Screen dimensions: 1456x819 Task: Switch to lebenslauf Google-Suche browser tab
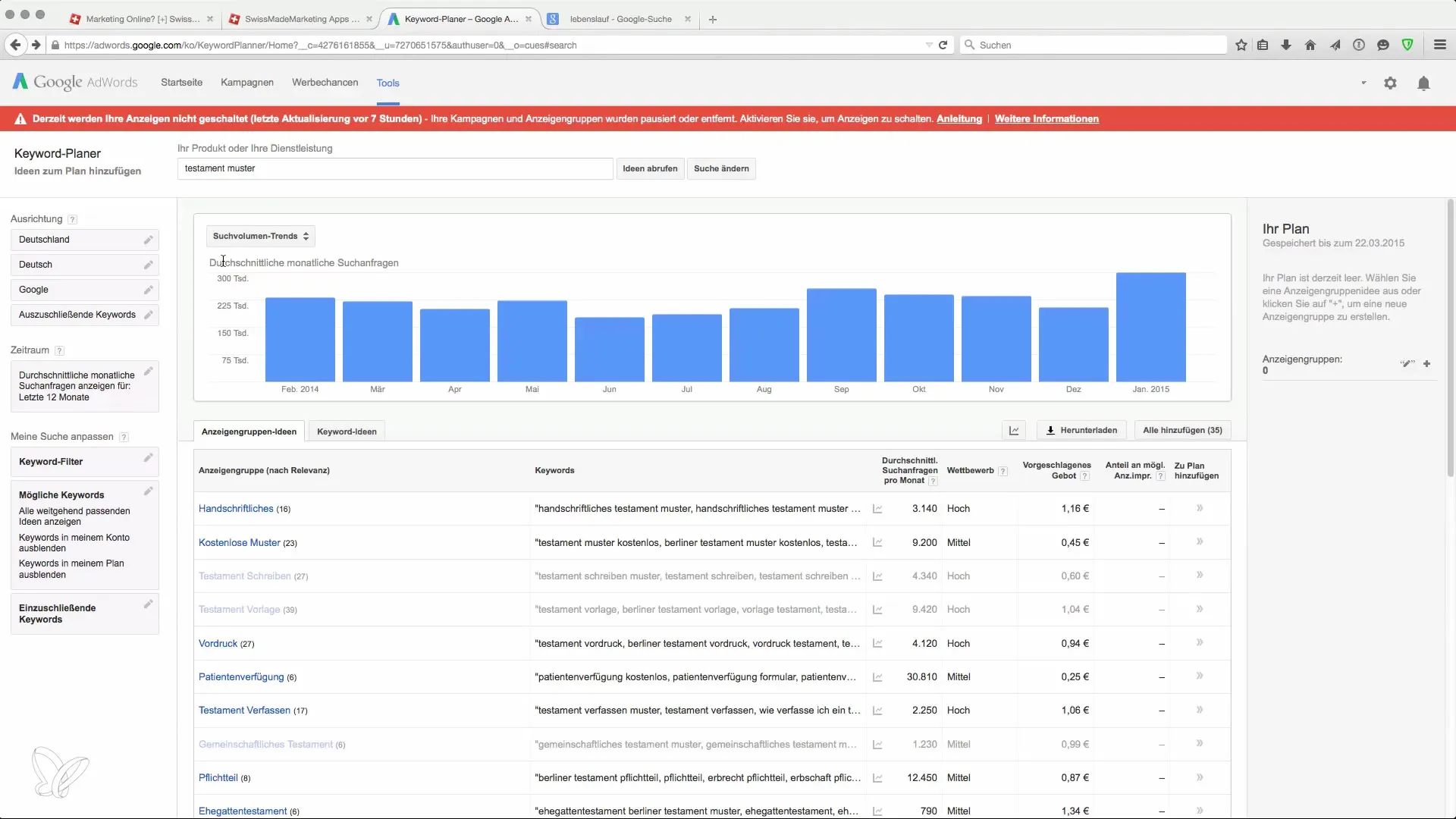click(x=618, y=19)
